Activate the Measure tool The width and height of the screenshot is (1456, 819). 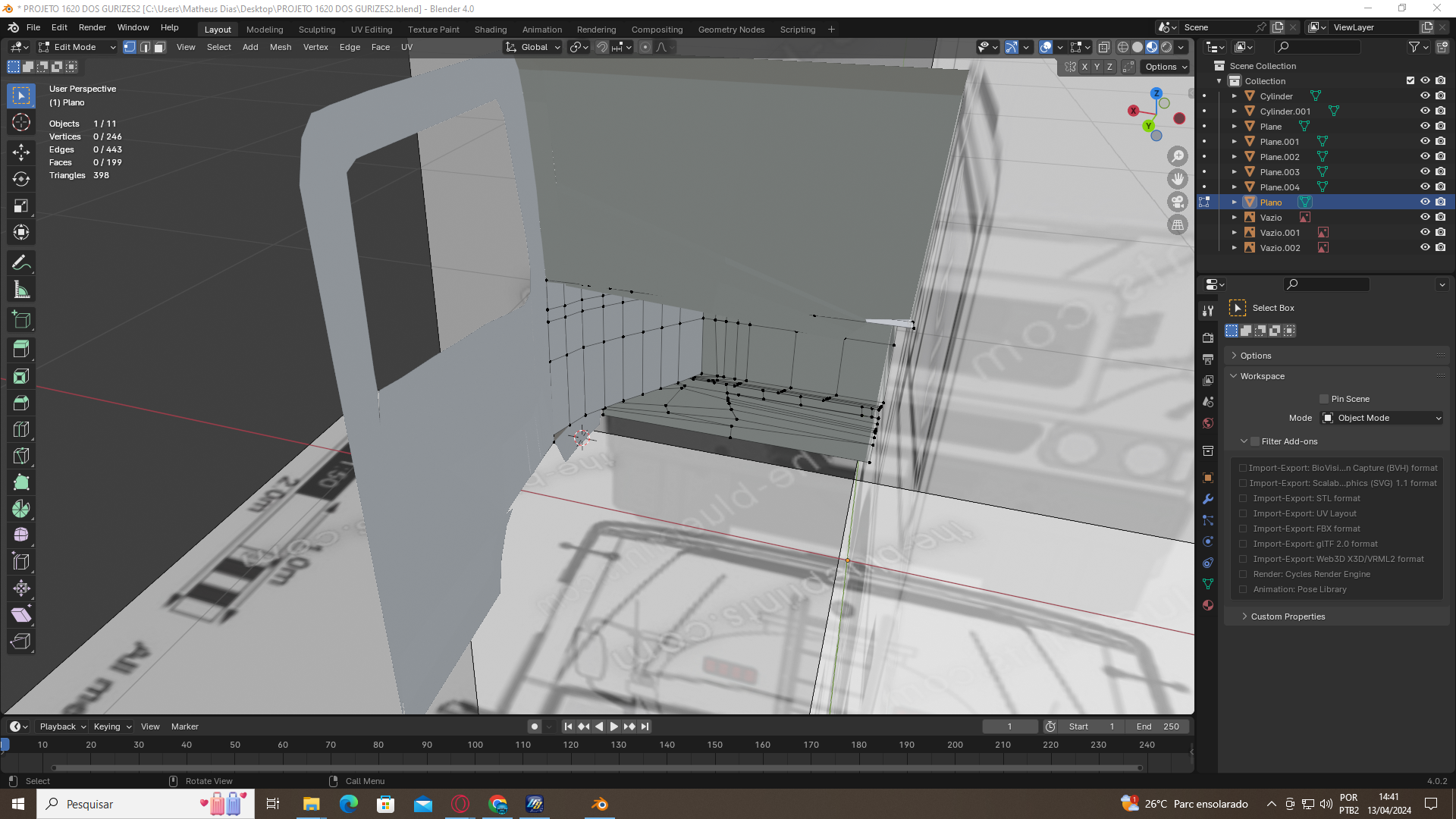[x=21, y=290]
